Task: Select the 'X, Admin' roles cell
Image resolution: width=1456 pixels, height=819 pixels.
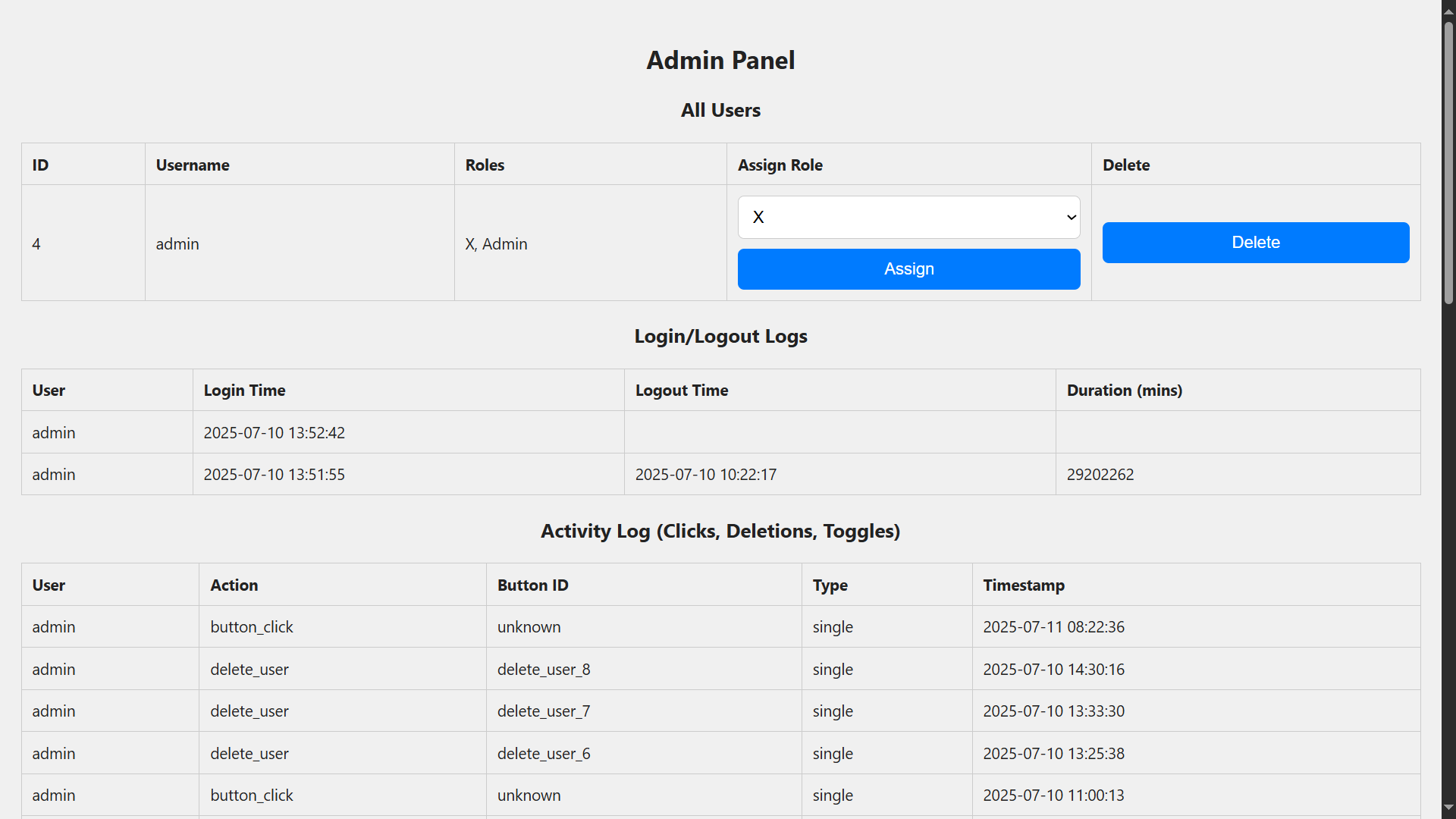Action: pos(496,244)
